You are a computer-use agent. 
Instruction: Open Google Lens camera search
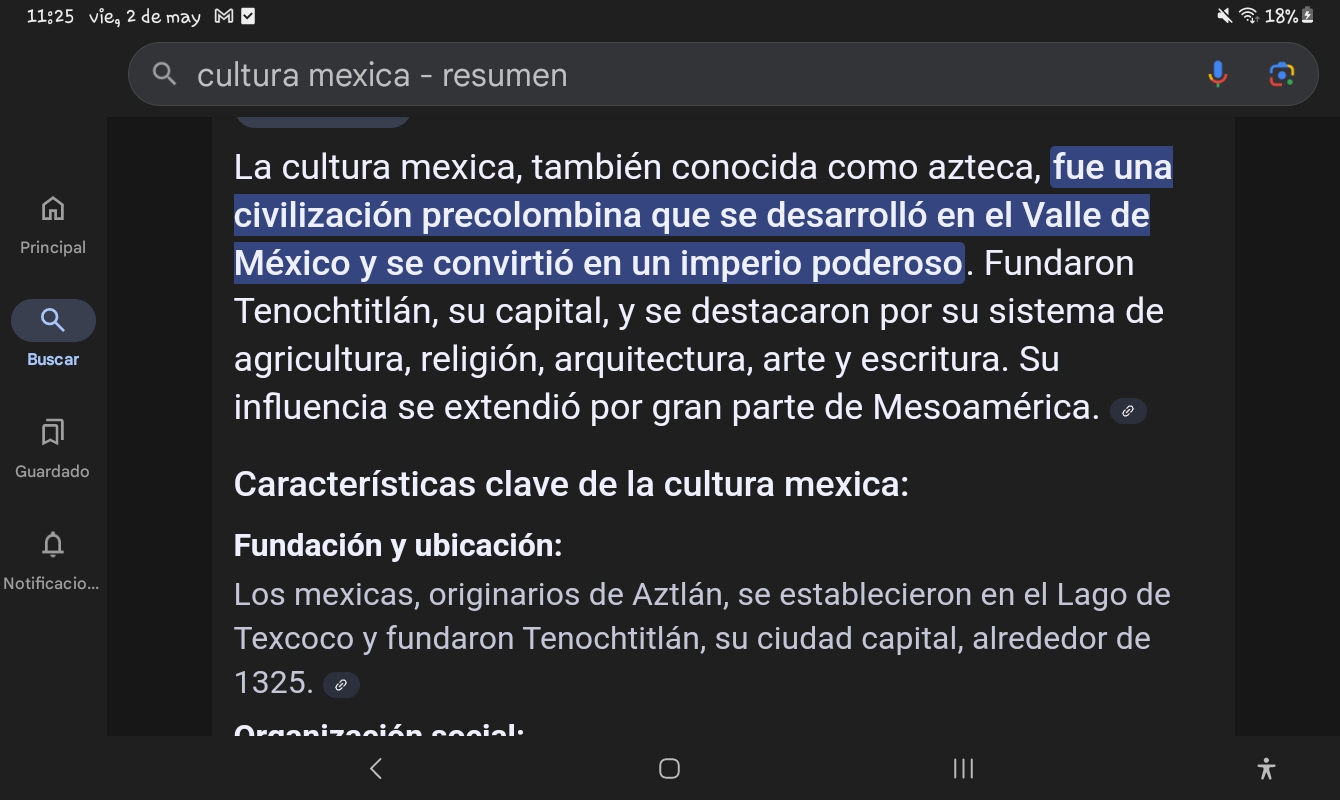pyautogui.click(x=1281, y=74)
